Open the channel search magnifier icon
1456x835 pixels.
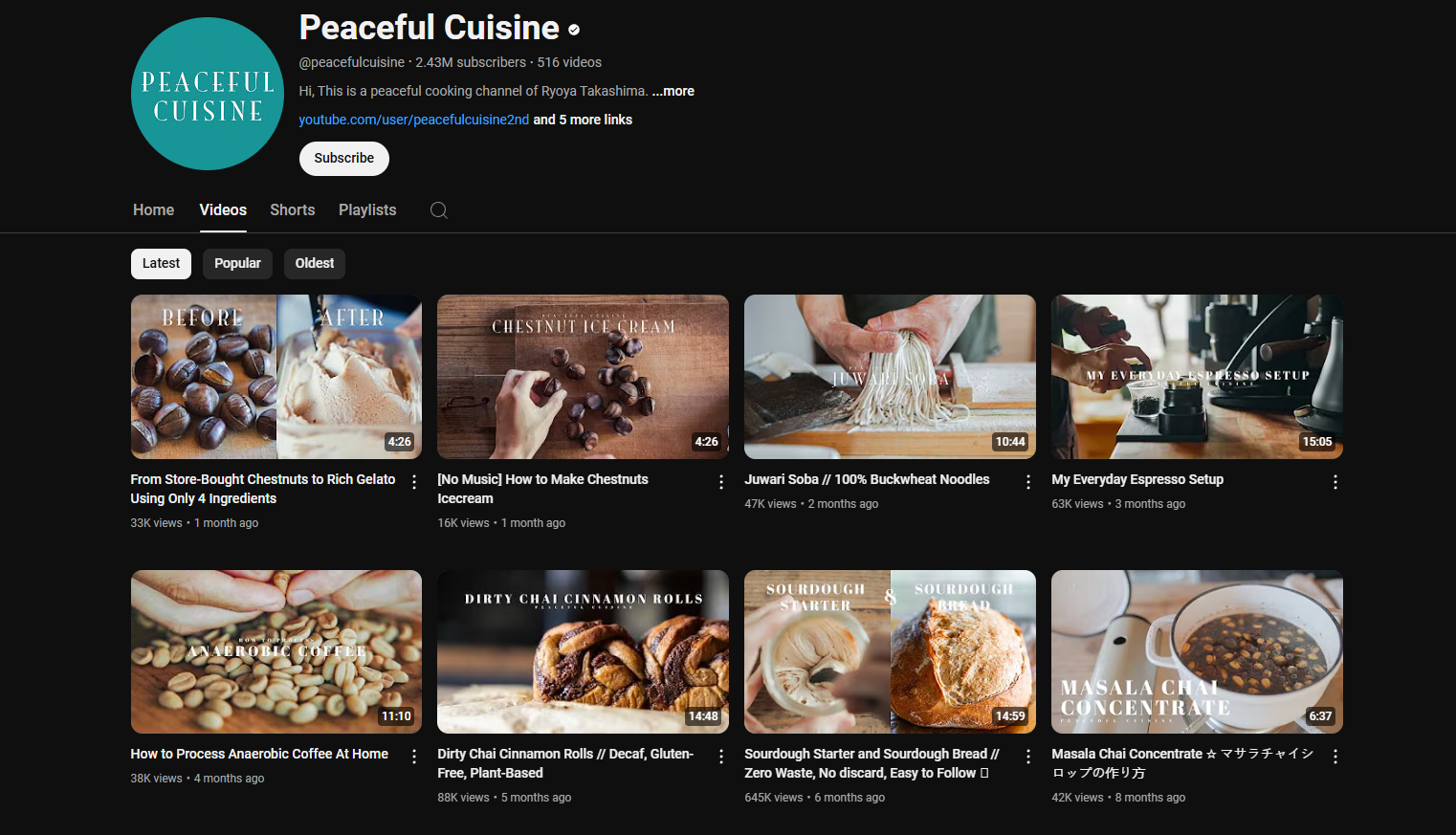pos(439,210)
